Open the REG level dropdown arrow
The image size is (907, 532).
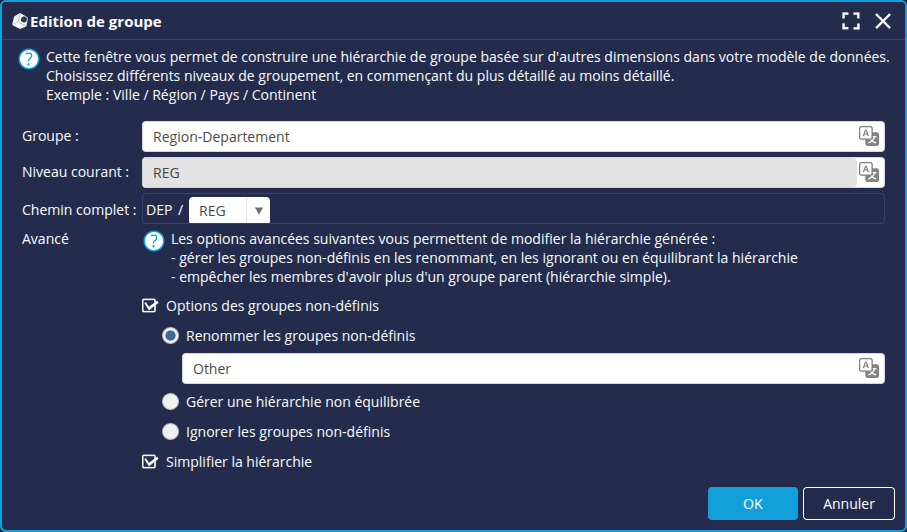click(x=259, y=210)
